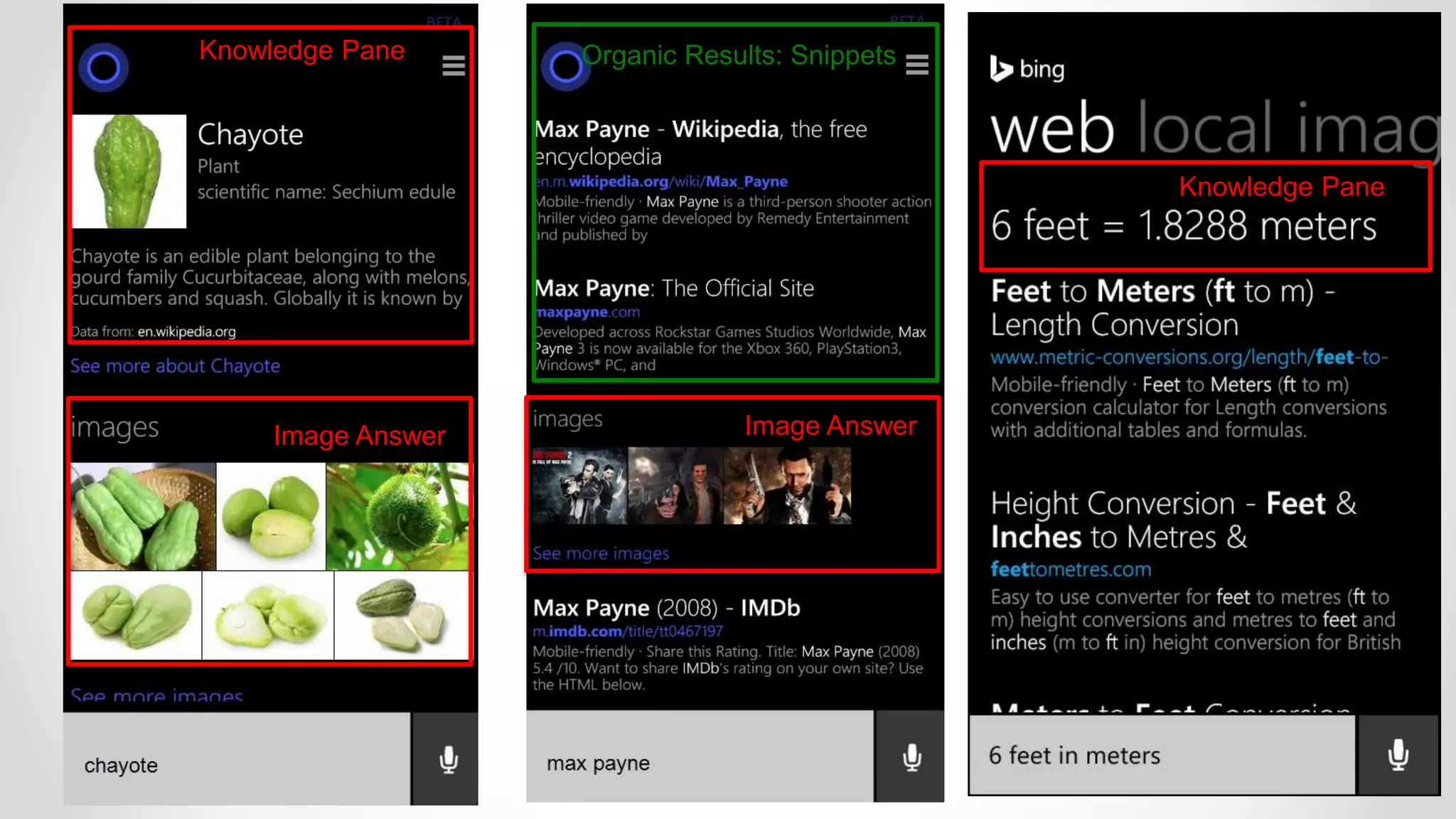
Task: Tap the max payne search input field
Action: point(700,757)
